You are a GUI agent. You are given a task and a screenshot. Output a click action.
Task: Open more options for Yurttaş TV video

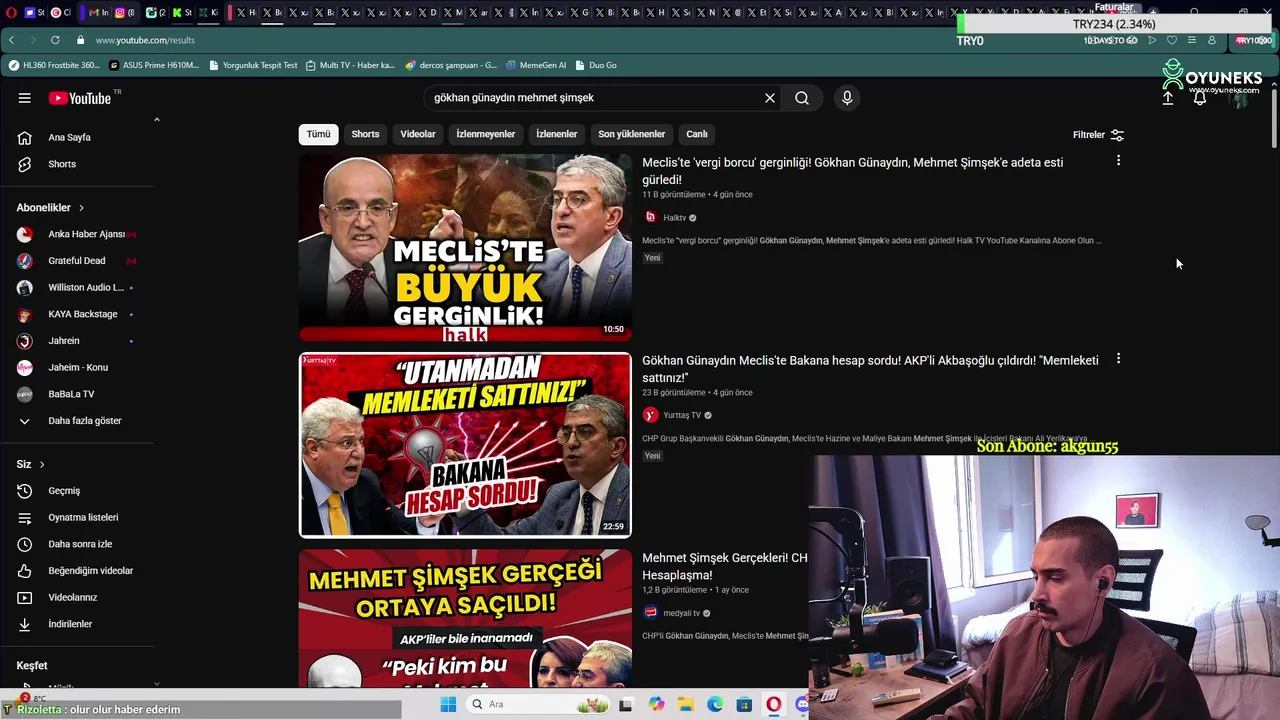1118,359
